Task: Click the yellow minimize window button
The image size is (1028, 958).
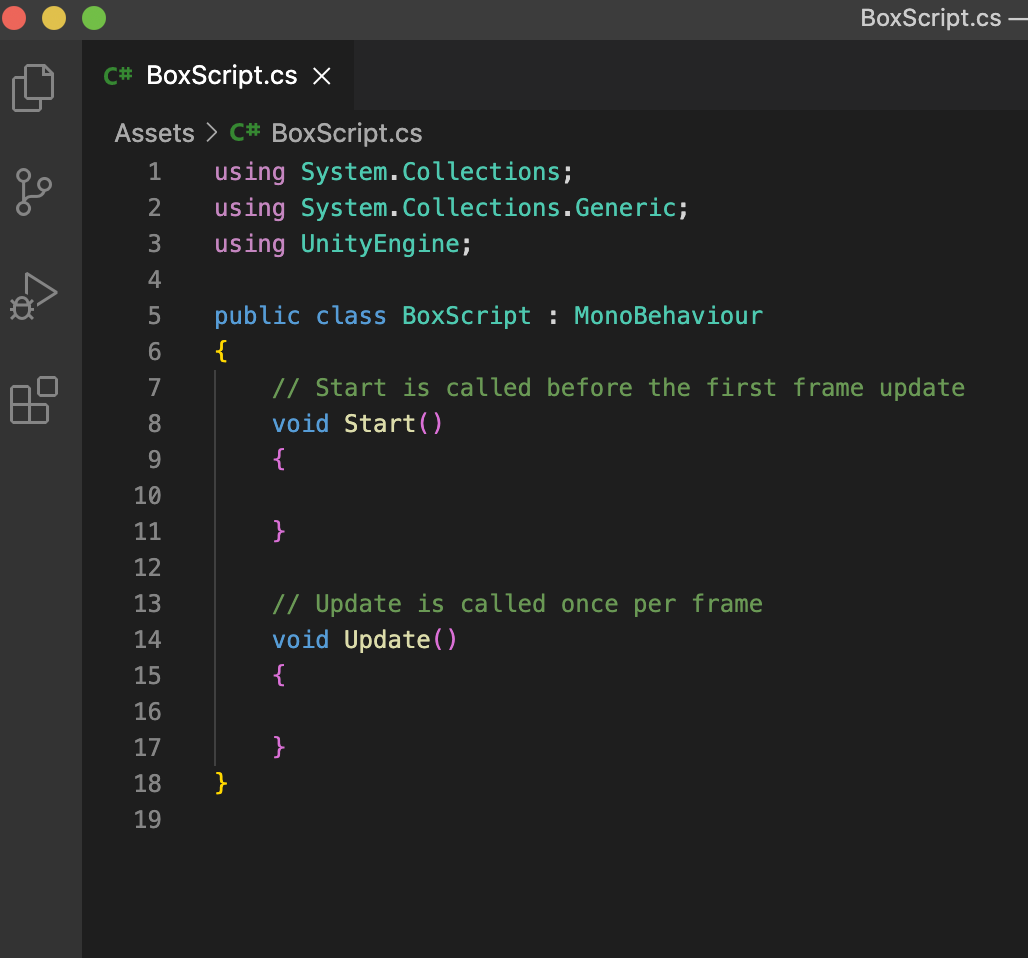Action: [54, 18]
